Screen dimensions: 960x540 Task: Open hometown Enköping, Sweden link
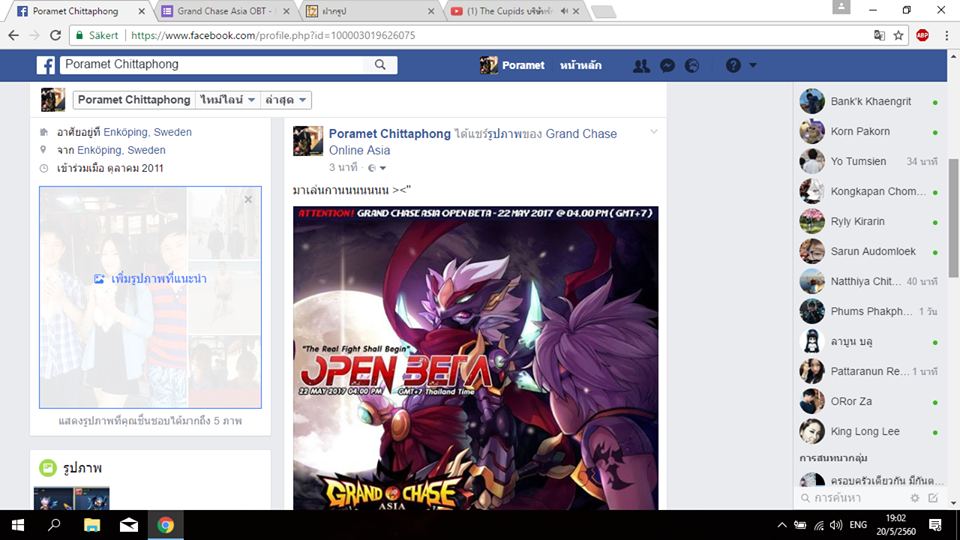pyautogui.click(x=121, y=150)
